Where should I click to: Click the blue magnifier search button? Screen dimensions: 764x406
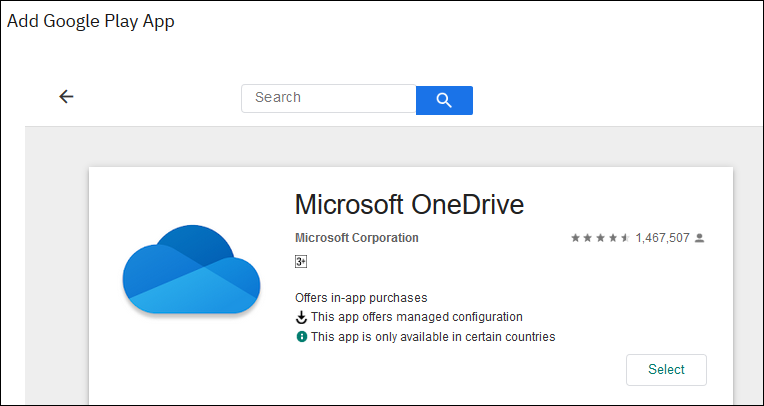click(444, 99)
